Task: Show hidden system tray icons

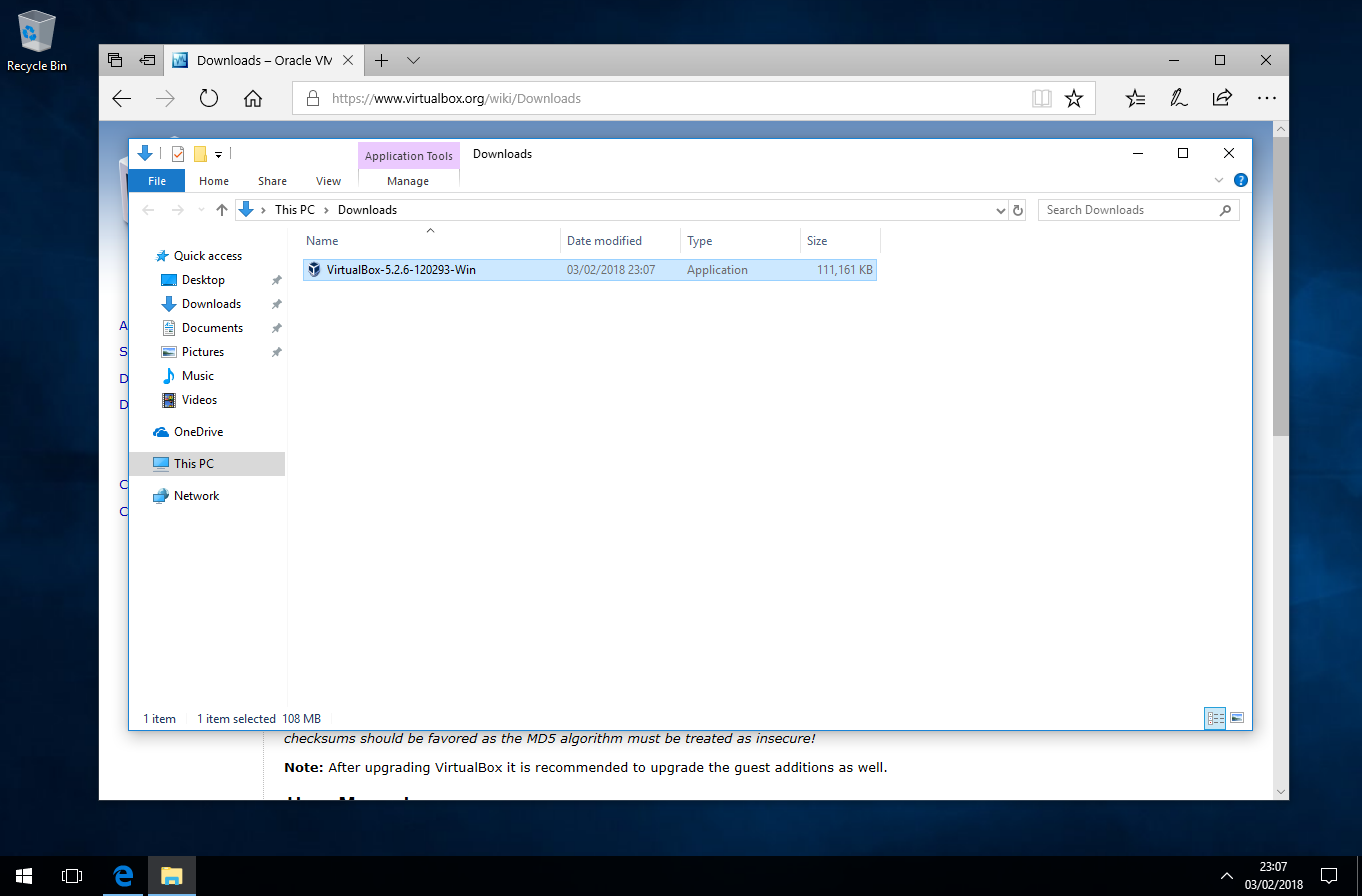Action: (1227, 876)
